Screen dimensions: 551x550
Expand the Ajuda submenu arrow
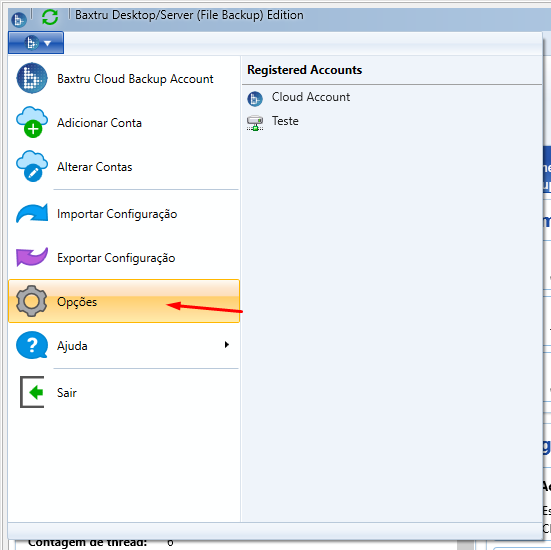227,345
